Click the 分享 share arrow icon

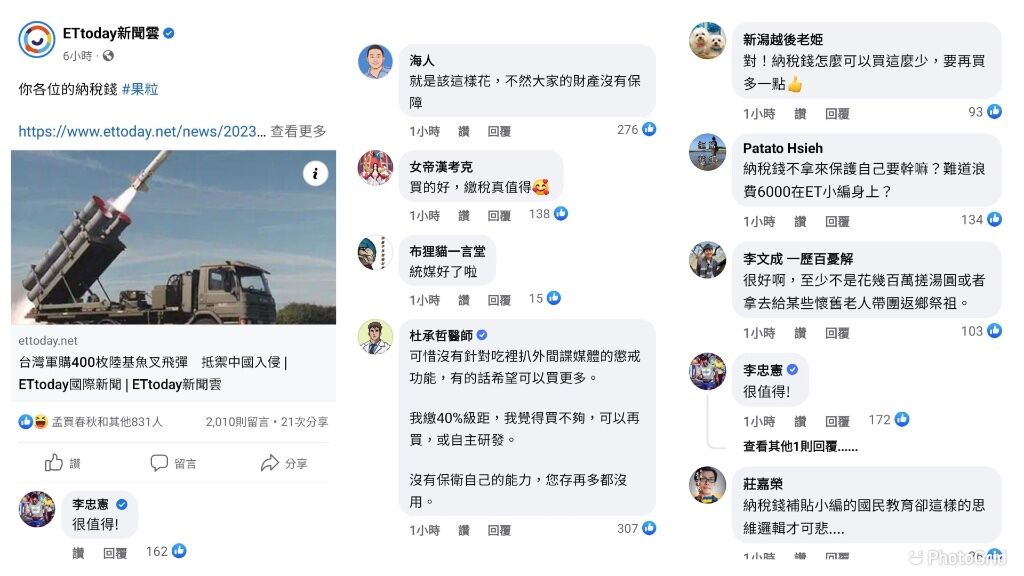coord(270,463)
